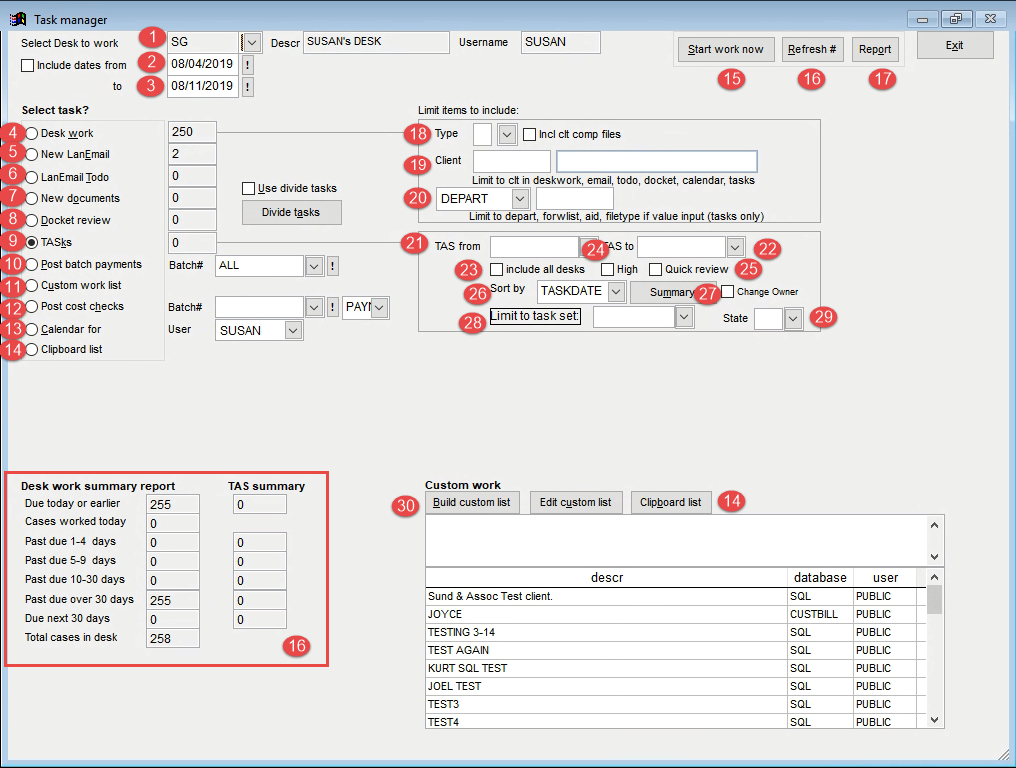
Task: Expand the DEPART dropdown
Action: (x=520, y=198)
